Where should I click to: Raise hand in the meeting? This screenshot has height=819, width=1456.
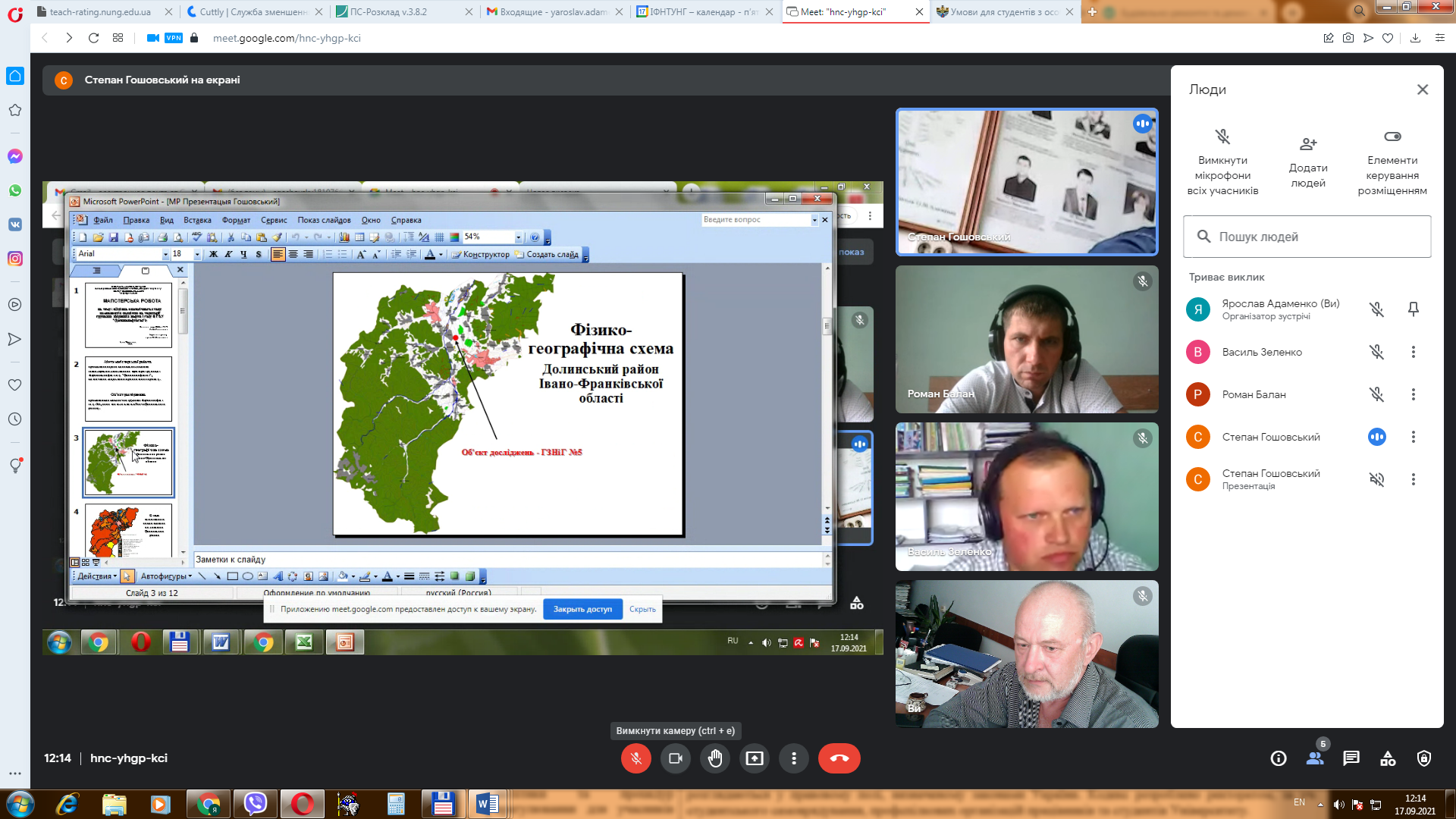[715, 758]
